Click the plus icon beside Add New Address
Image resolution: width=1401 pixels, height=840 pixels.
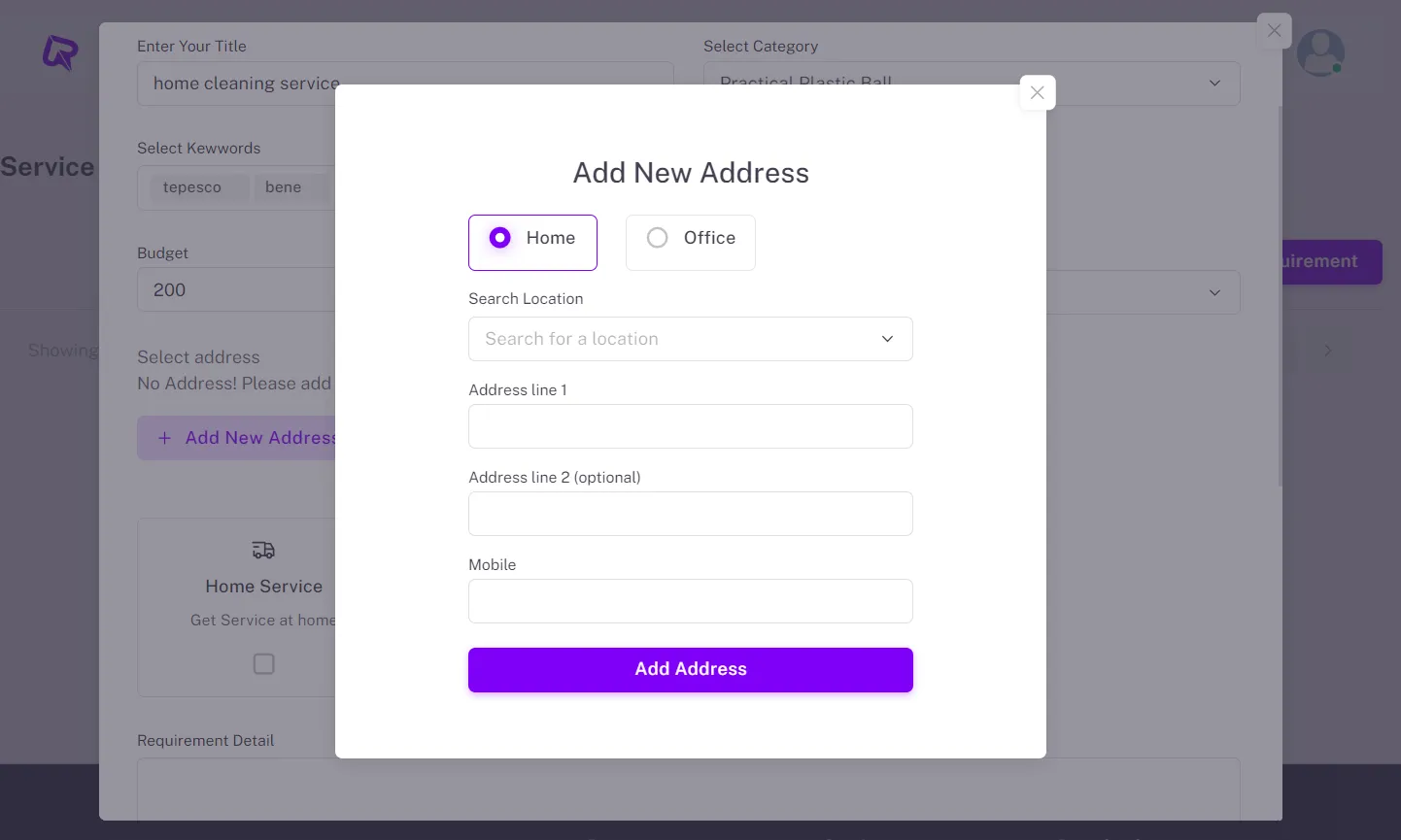coord(164,438)
